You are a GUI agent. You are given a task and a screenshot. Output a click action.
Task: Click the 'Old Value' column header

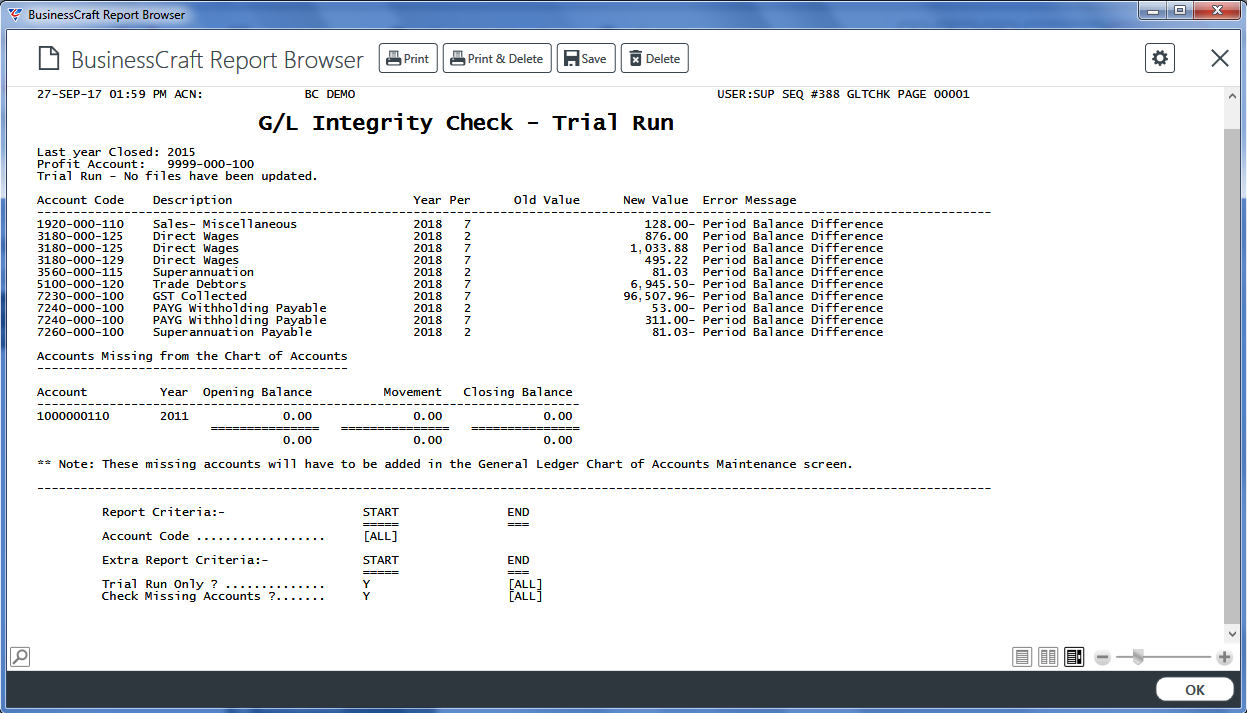[547, 200]
